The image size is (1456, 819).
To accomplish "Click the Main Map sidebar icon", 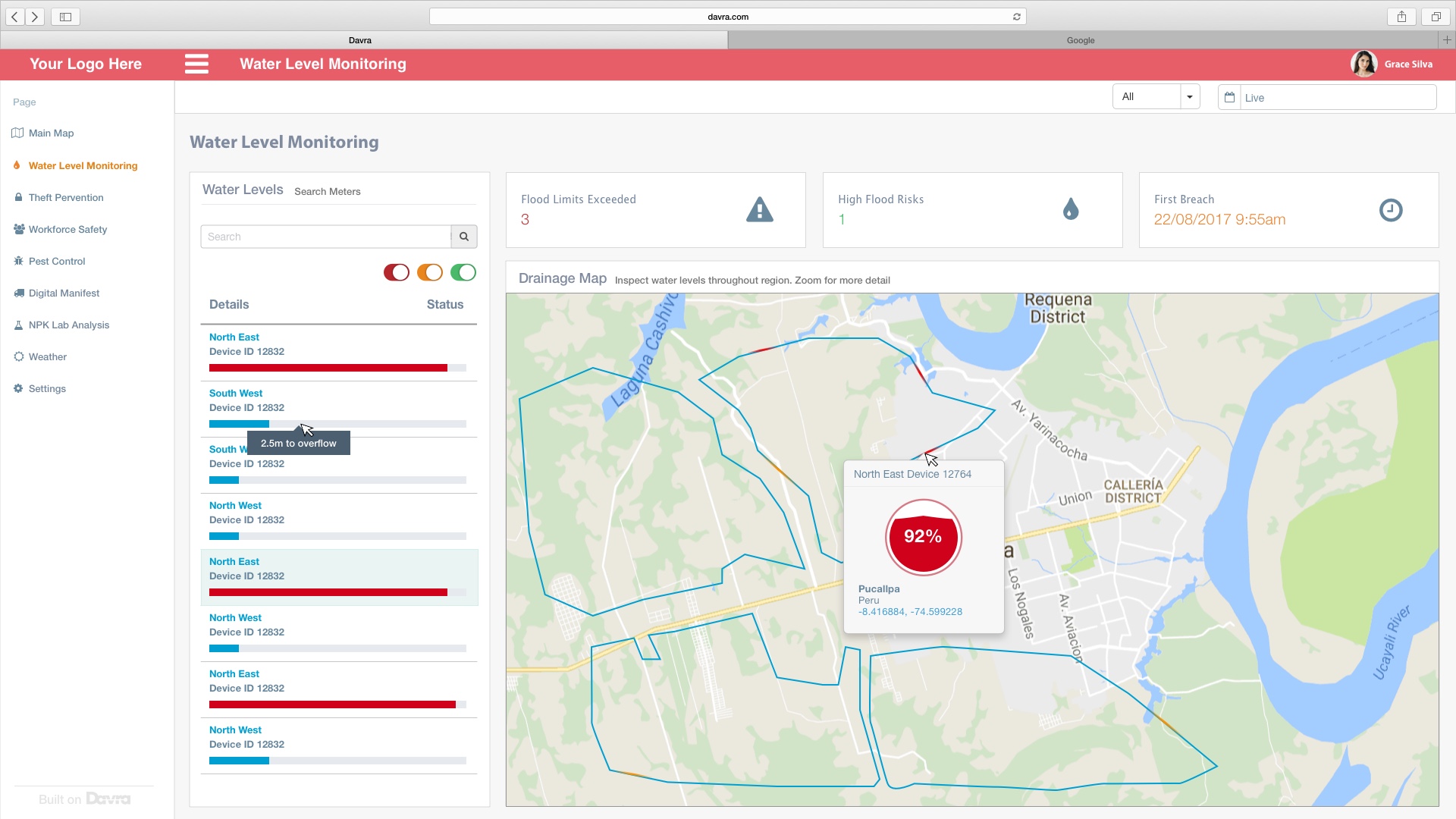I will tap(17, 133).
